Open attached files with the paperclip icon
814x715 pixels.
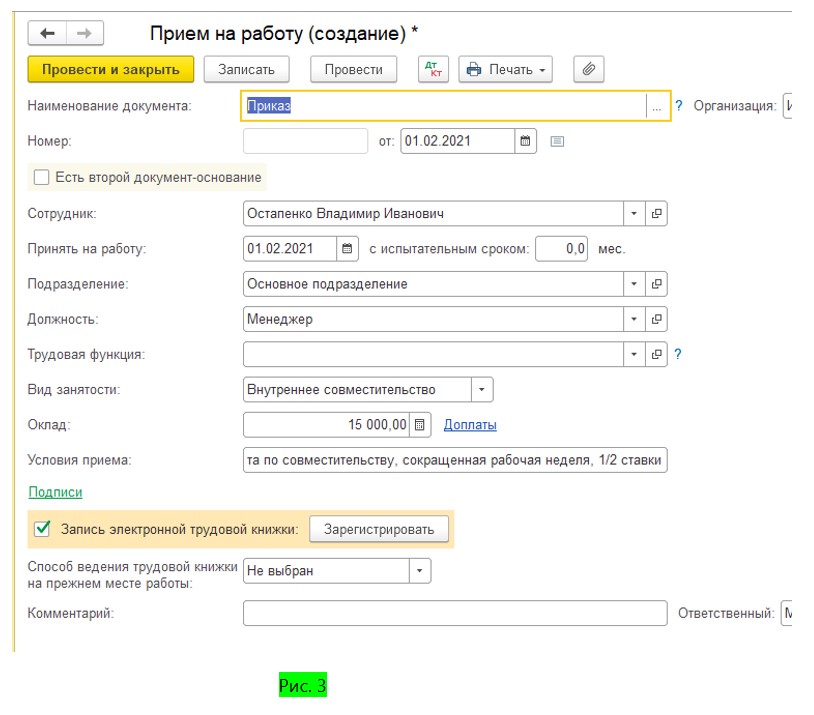[589, 69]
